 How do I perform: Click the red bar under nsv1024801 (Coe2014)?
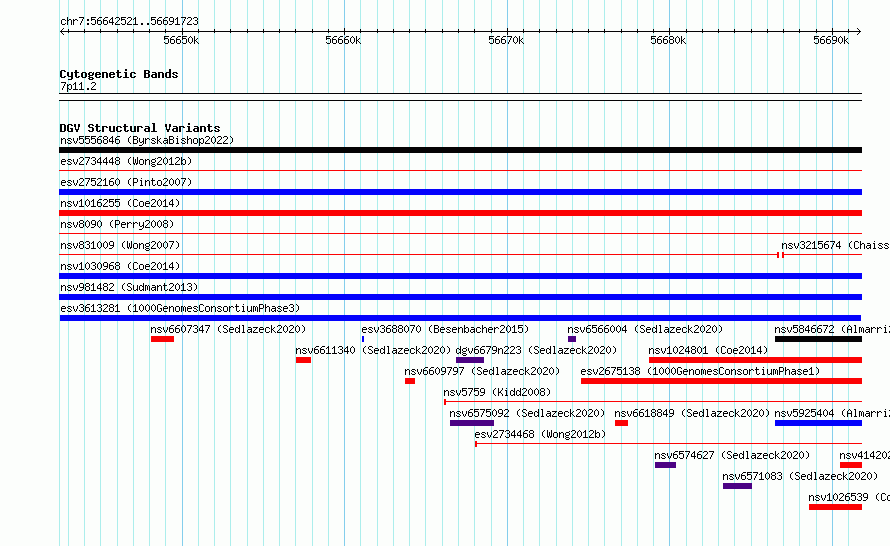[x=755, y=360]
